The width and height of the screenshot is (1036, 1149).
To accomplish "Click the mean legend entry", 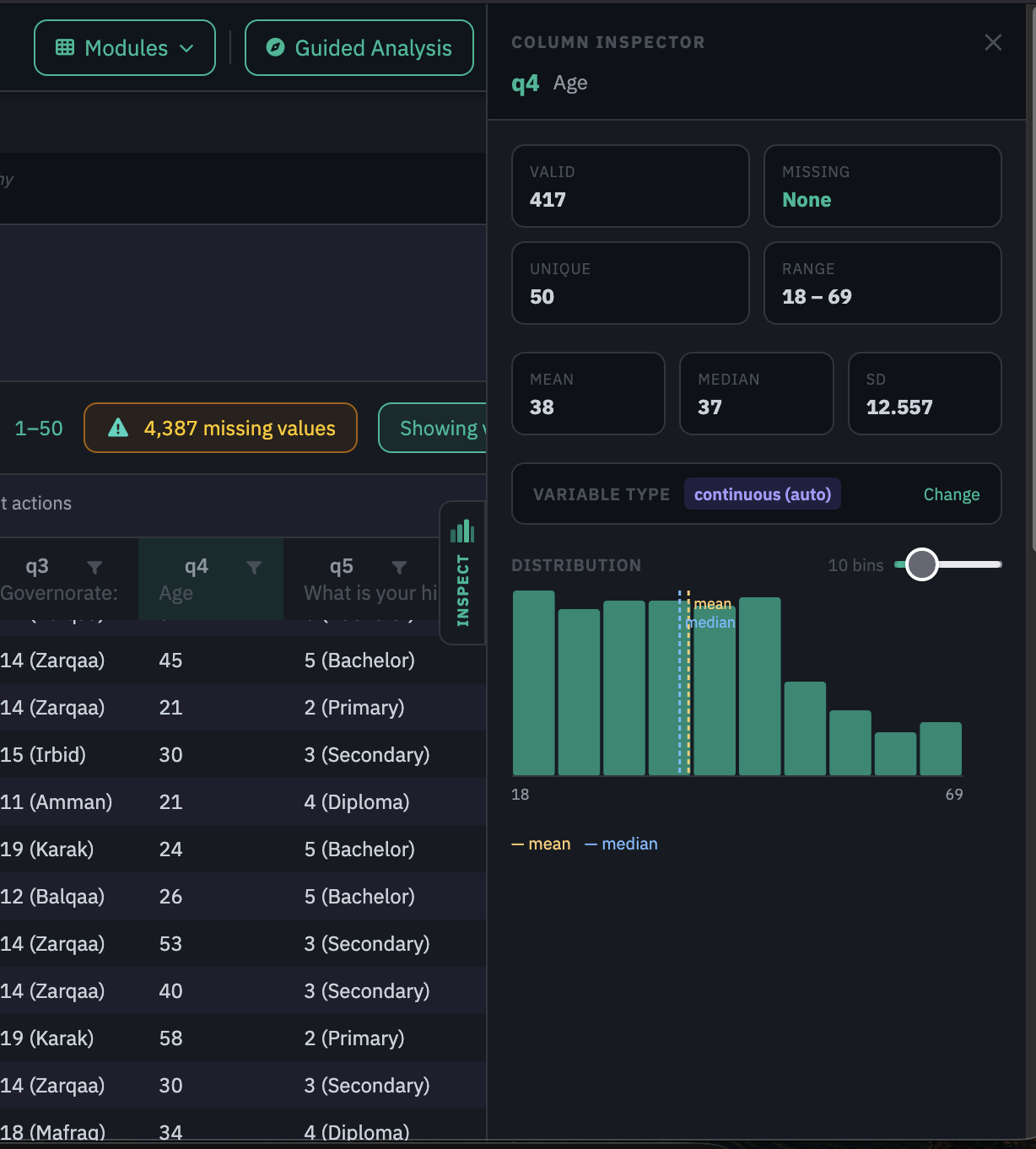I will click(541, 844).
